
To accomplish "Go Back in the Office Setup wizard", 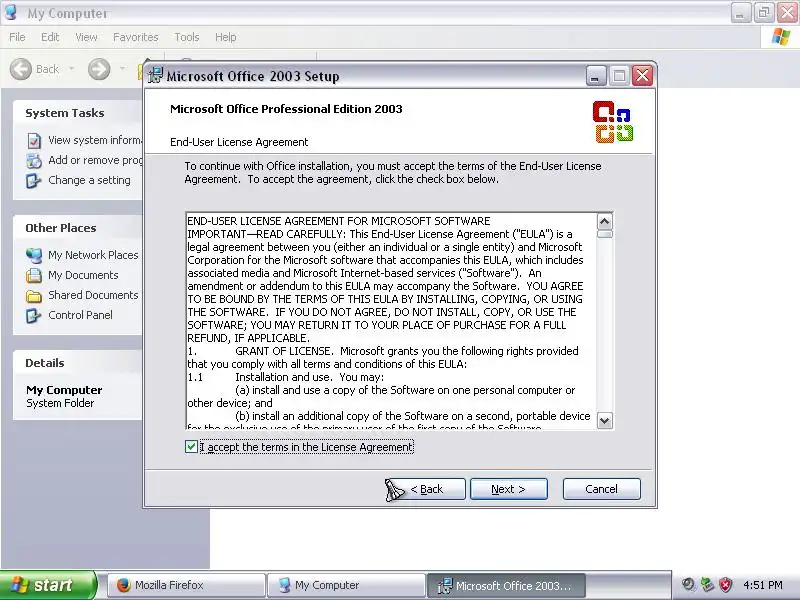I will [x=426, y=489].
